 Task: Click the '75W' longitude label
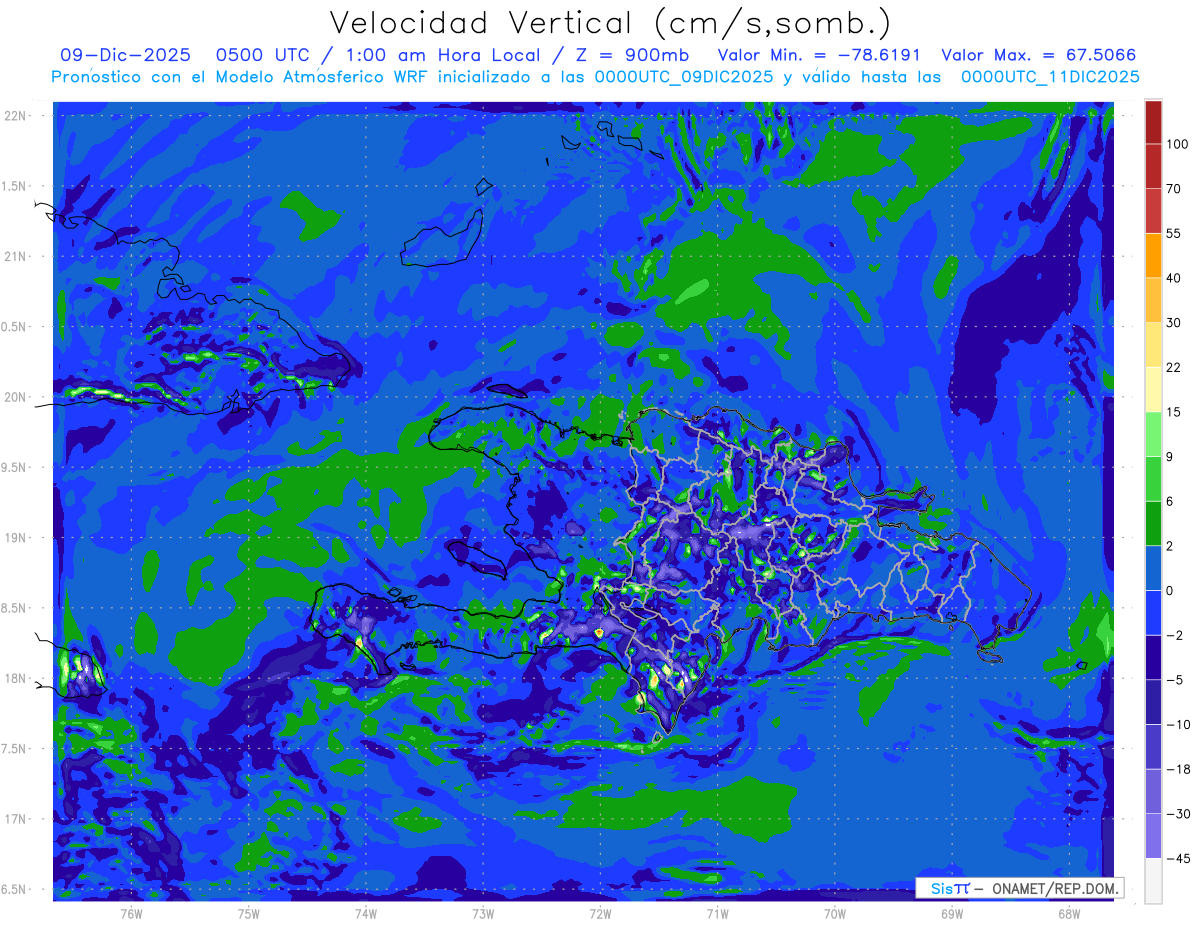pos(249,913)
